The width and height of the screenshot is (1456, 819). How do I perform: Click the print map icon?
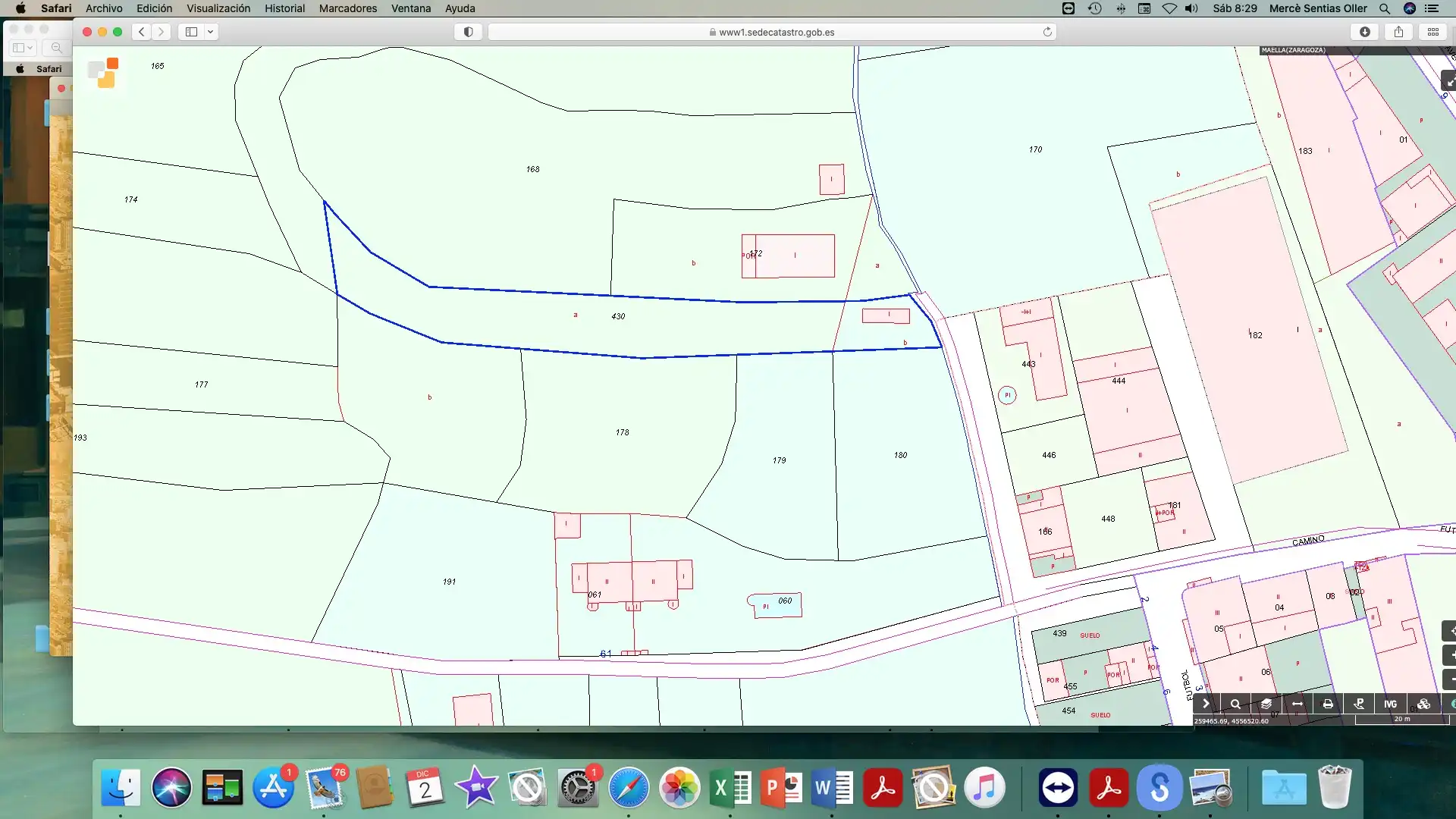point(1328,704)
